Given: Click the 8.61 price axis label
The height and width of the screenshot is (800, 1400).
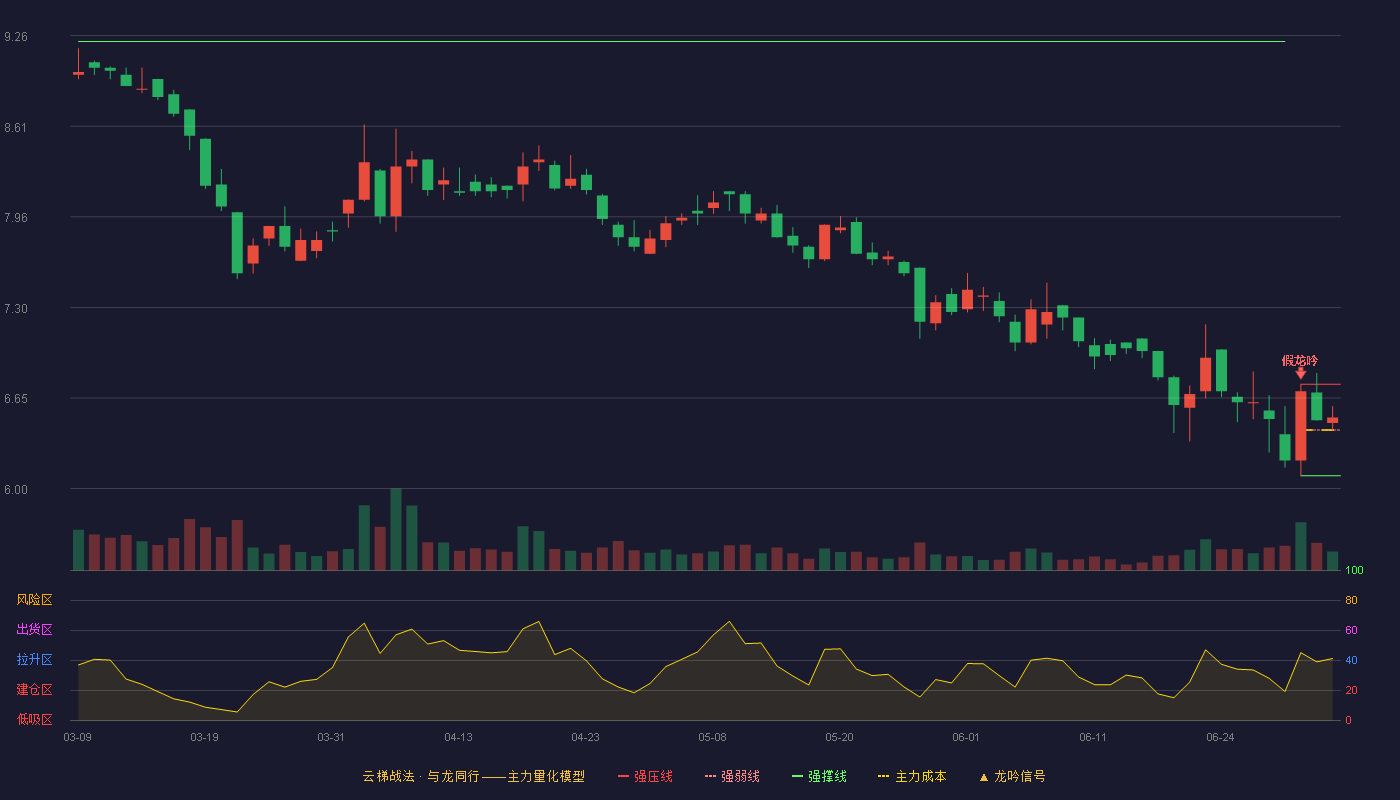Looking at the screenshot, I should (16, 127).
